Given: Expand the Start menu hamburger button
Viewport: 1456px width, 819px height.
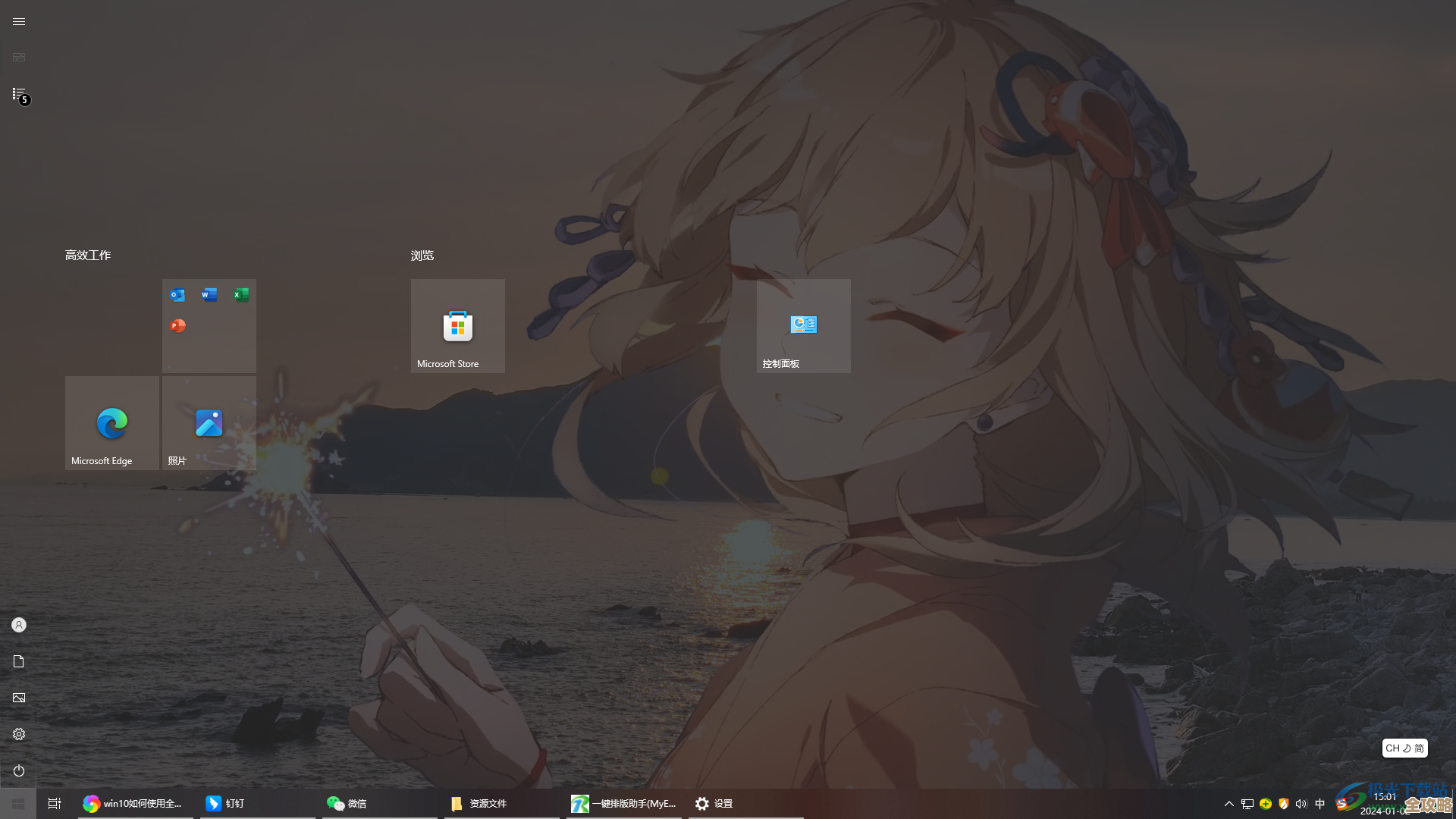Looking at the screenshot, I should pyautogui.click(x=19, y=21).
